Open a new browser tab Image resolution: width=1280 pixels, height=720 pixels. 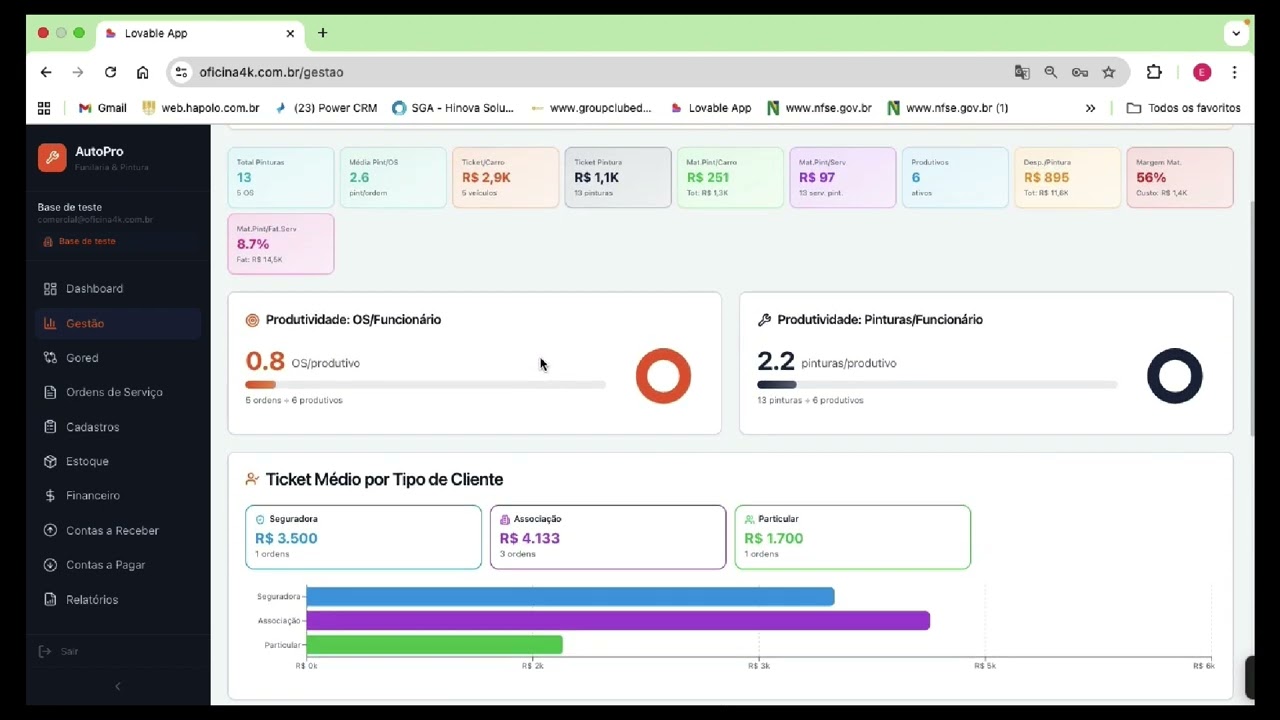(322, 33)
